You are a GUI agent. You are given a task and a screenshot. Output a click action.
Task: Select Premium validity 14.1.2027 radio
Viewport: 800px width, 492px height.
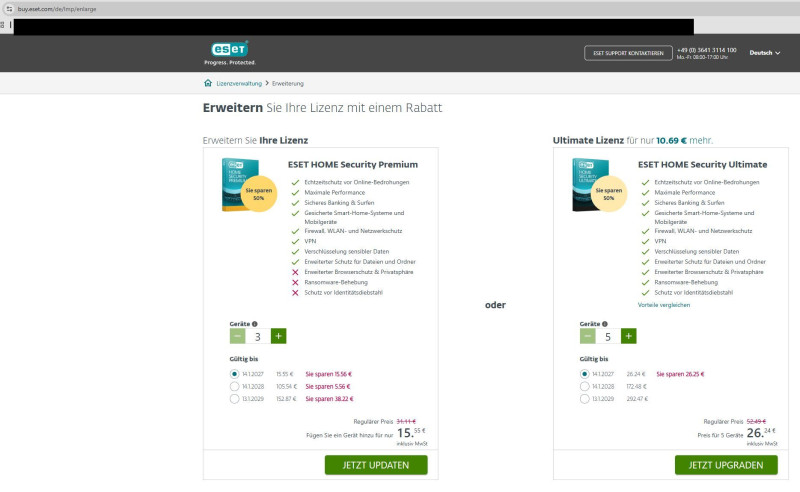234,374
